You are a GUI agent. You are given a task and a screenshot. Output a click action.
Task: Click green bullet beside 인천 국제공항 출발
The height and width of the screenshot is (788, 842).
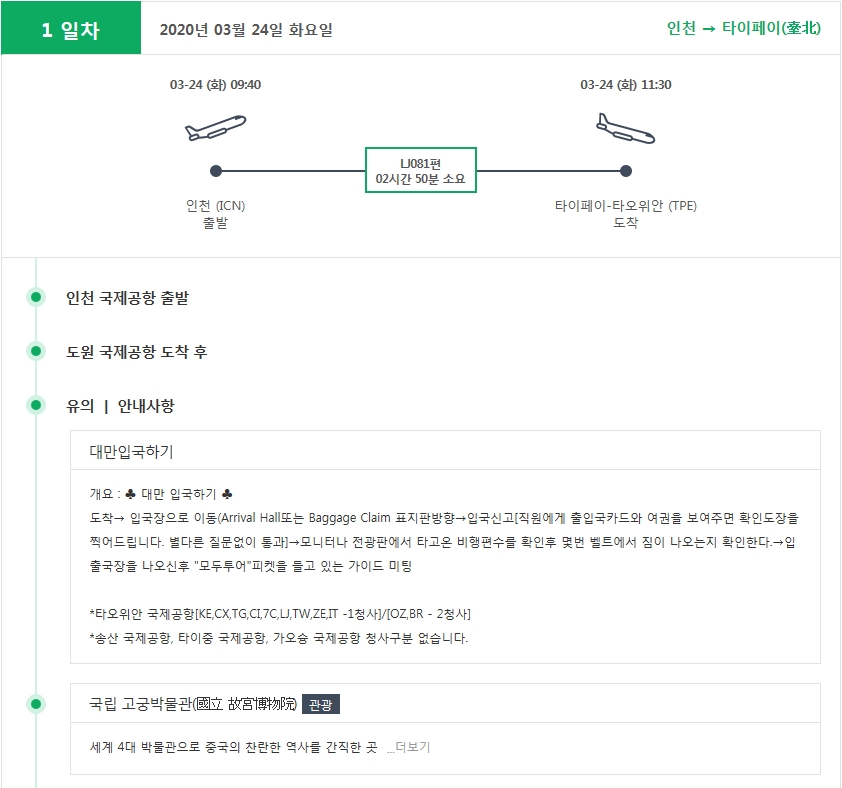click(36, 297)
